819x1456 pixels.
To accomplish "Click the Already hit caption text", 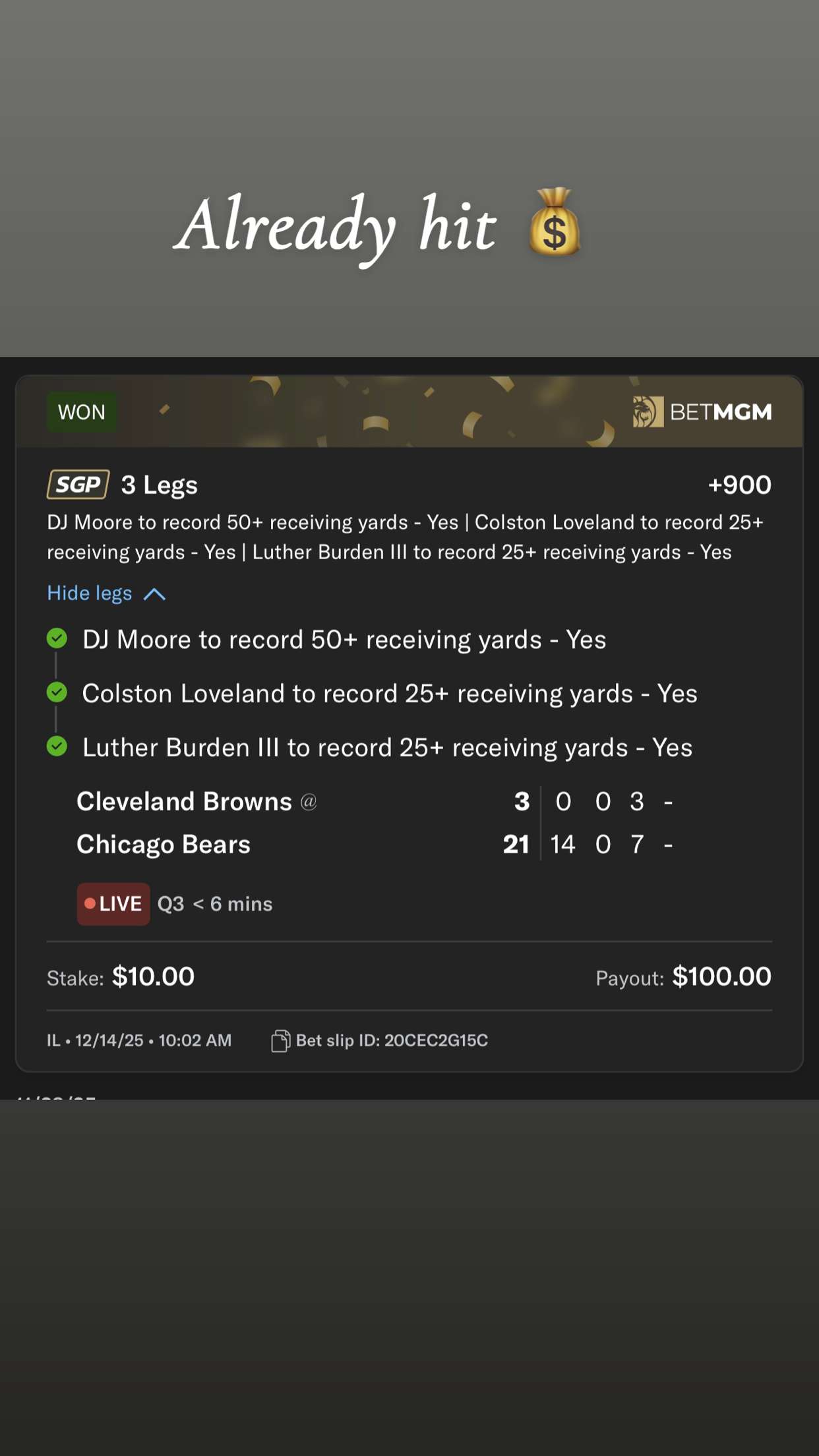I will point(338,226).
